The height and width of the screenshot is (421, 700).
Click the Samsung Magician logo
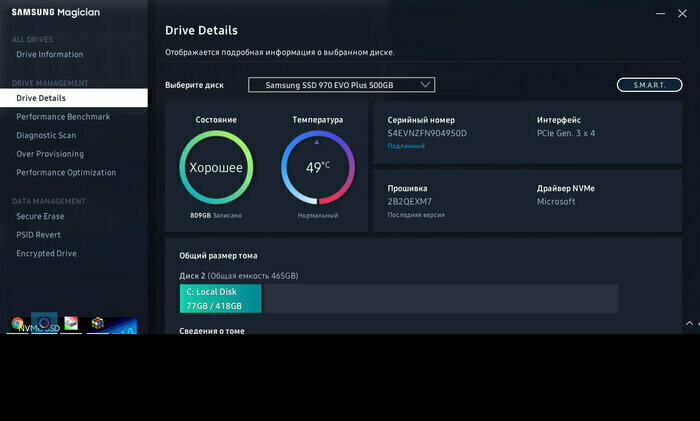(x=56, y=13)
